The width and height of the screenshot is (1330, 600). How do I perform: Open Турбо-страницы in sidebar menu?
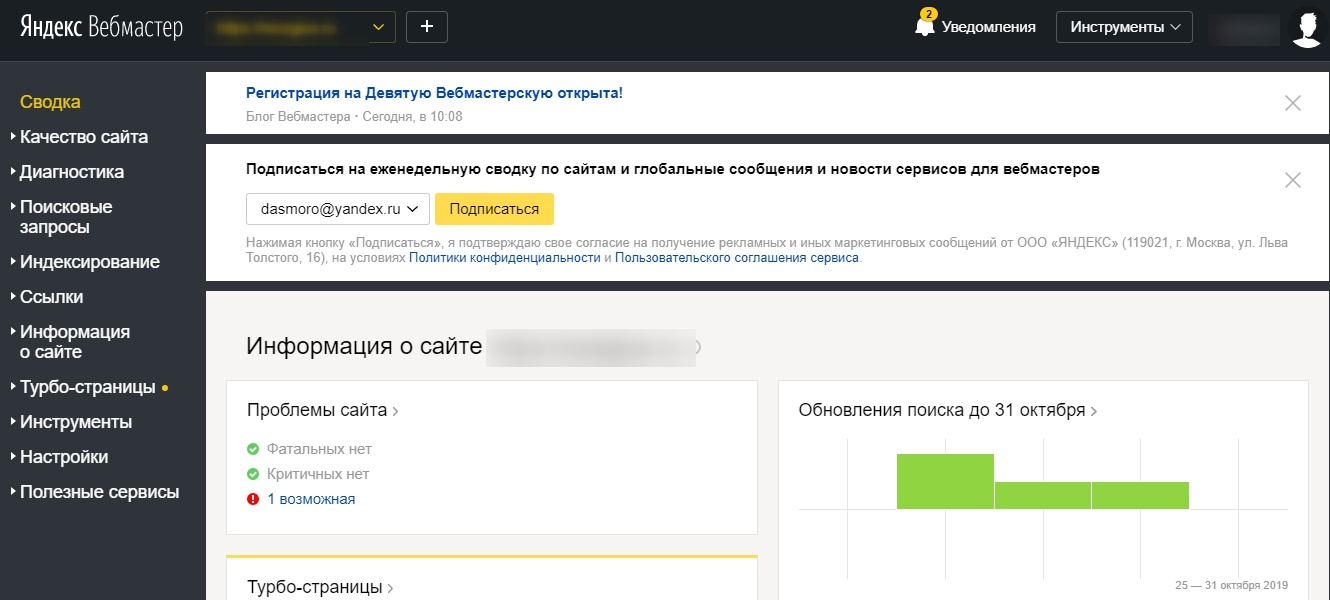(87, 387)
